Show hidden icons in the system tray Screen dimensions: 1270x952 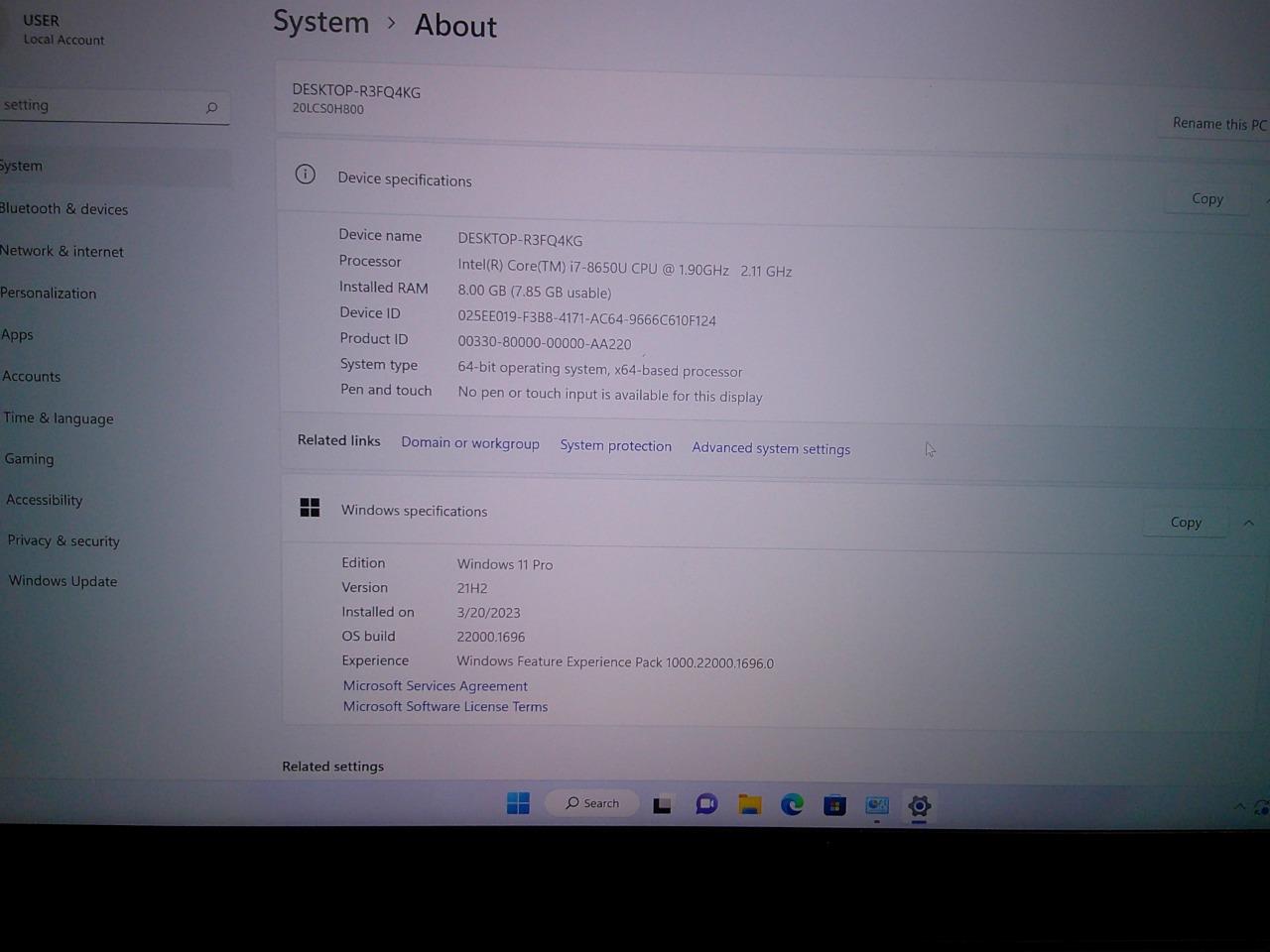point(1239,806)
